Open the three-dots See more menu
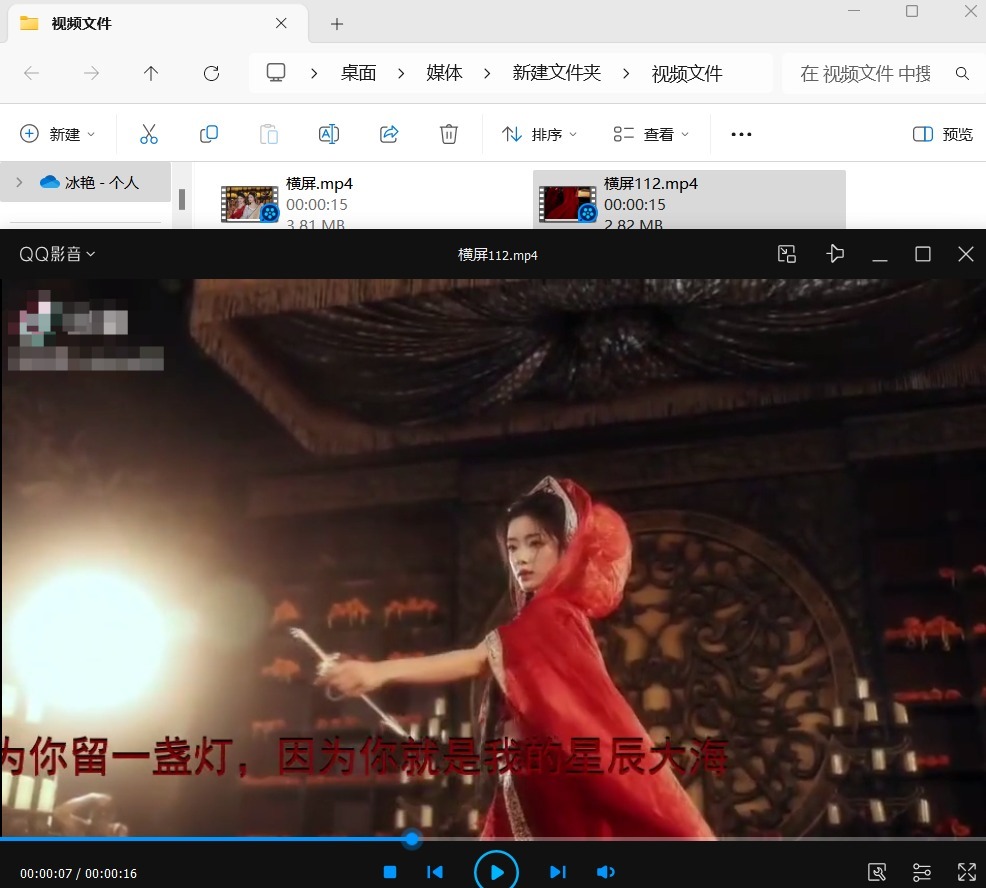 (x=741, y=134)
